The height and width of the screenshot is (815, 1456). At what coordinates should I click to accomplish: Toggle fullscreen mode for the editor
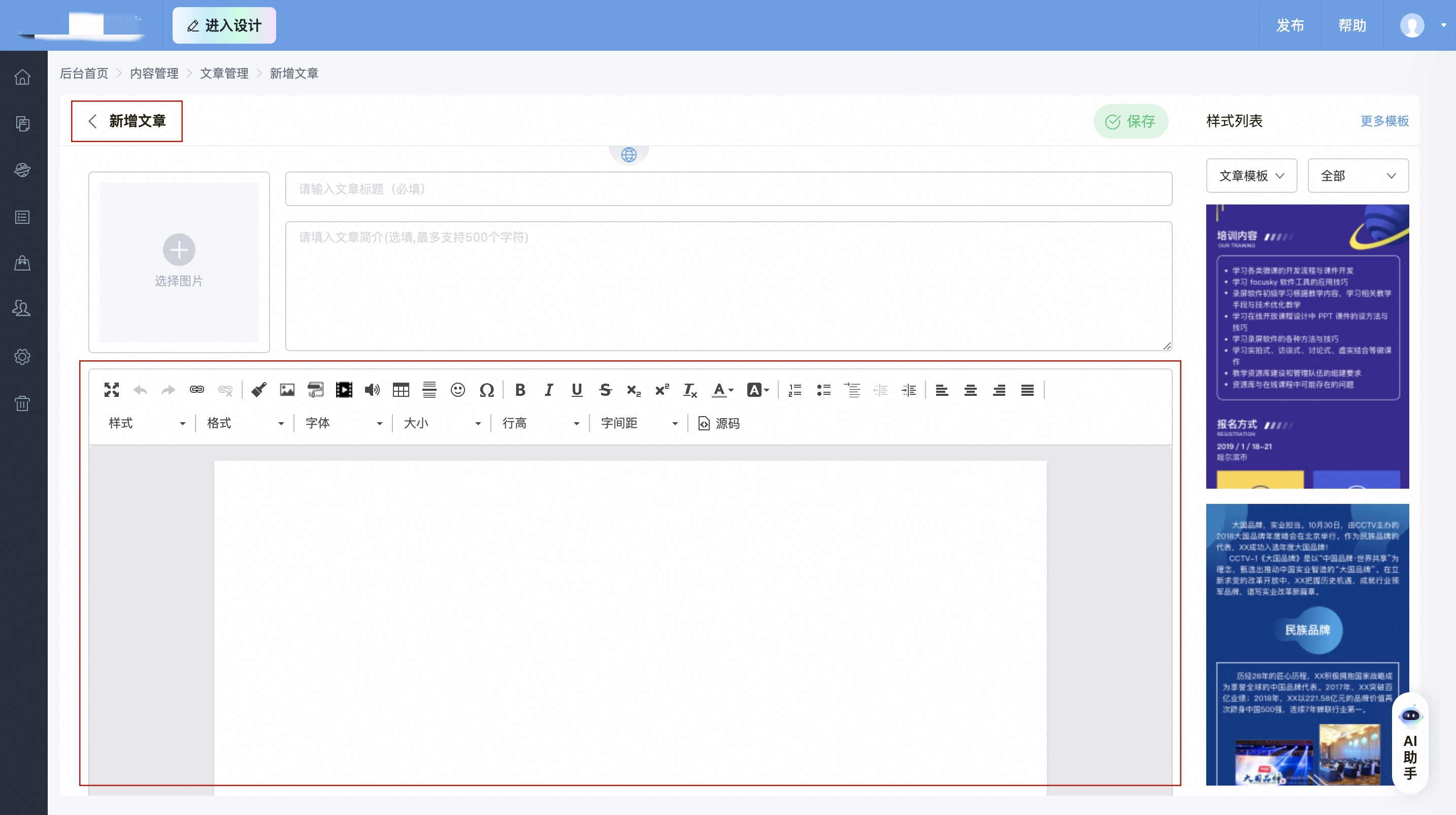click(111, 390)
